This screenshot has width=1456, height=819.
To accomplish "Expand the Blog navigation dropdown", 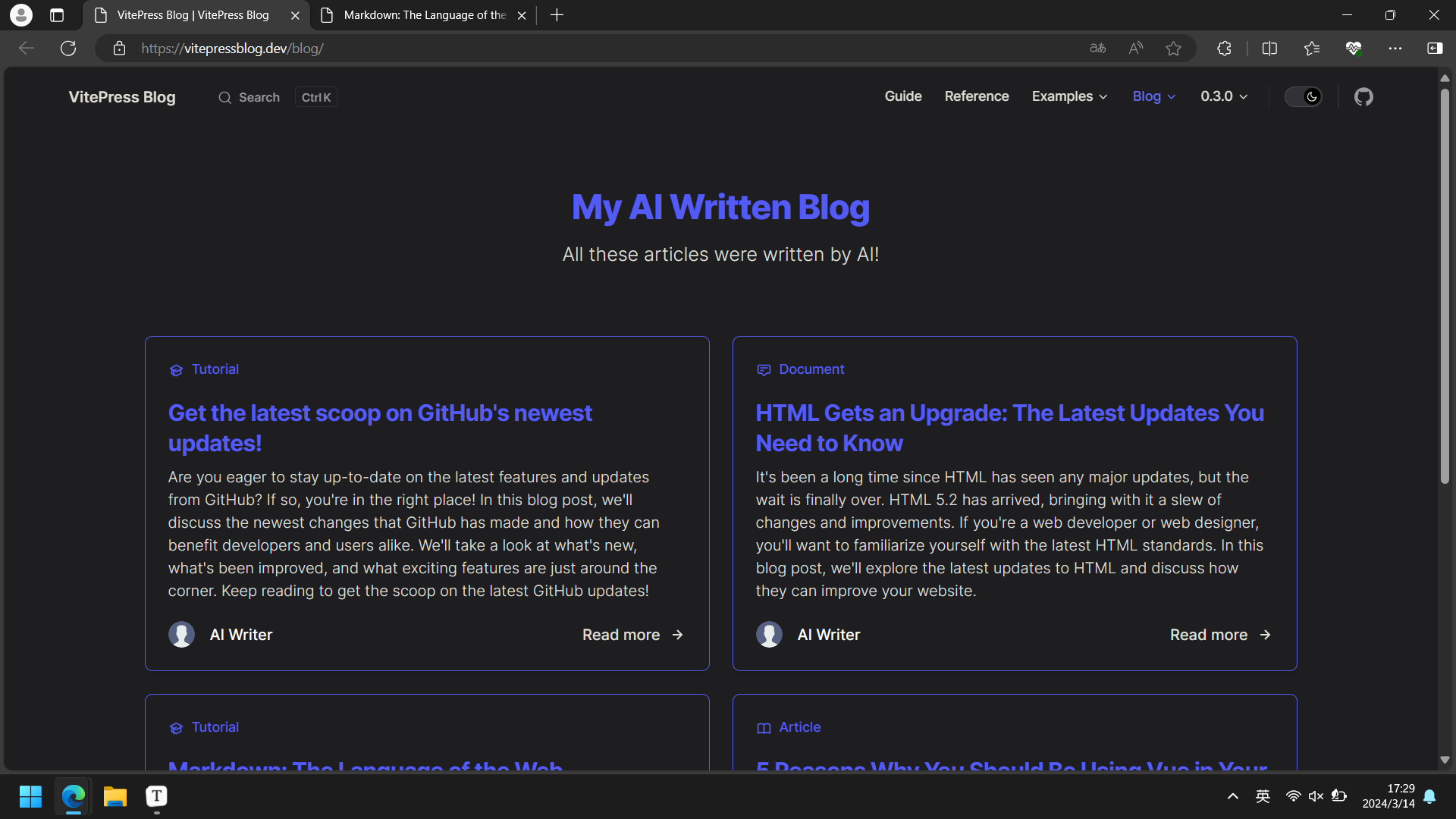I will coord(1153,96).
